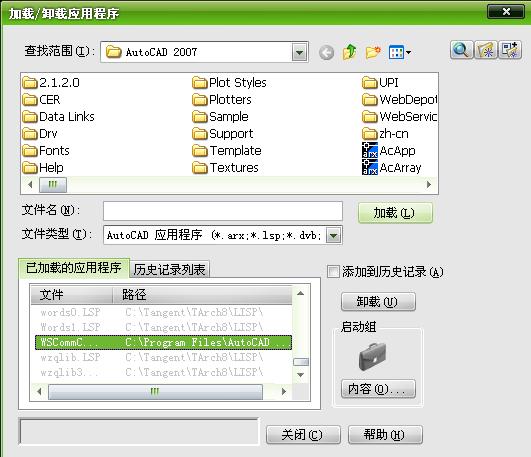The width and height of the screenshot is (531, 457).
Task: Open the Sample folder
Action: [x=220, y=117]
